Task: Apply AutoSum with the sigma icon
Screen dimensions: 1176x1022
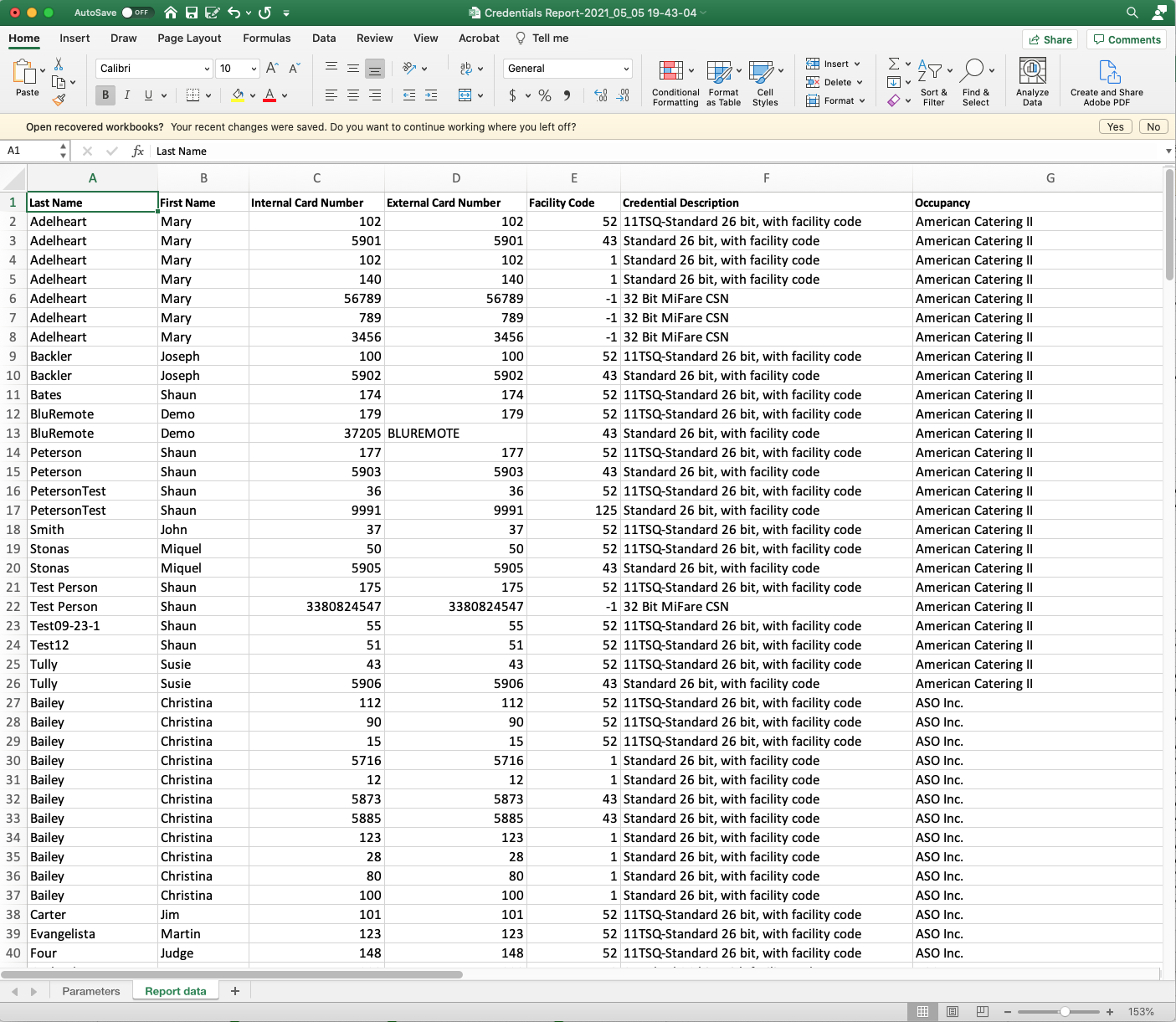Action: 894,63
